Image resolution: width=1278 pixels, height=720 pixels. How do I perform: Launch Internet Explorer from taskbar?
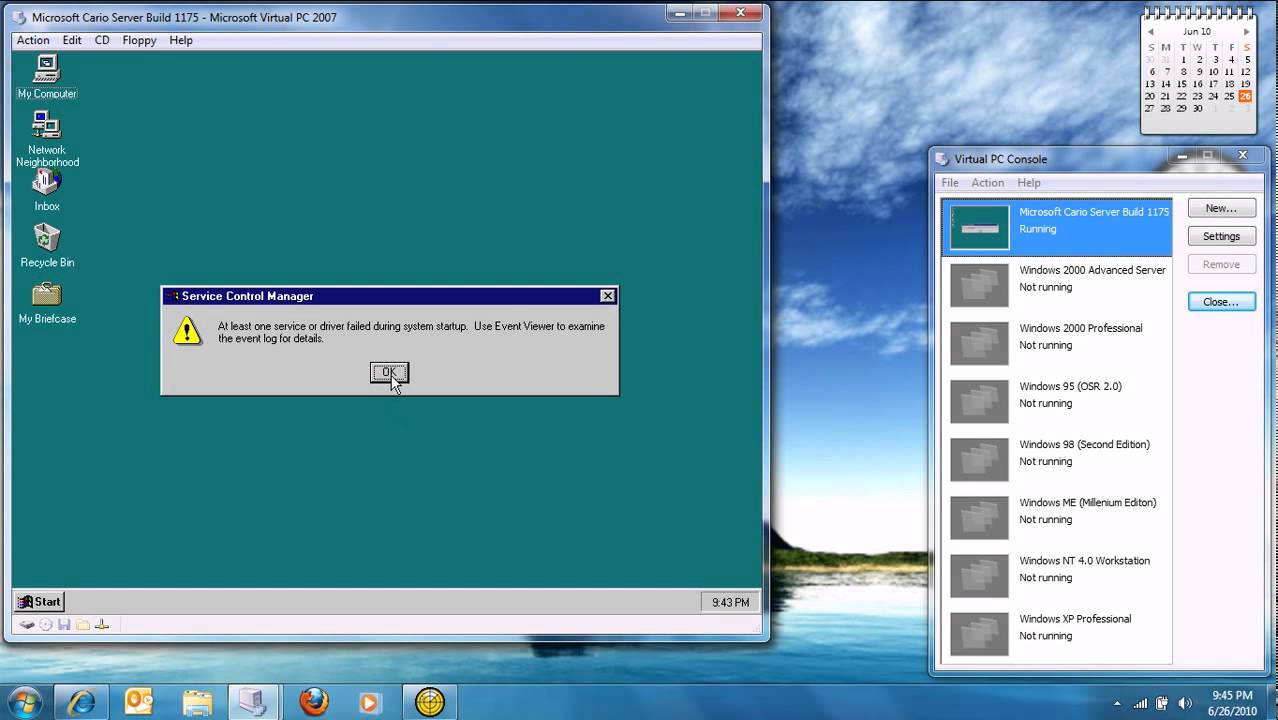point(81,702)
